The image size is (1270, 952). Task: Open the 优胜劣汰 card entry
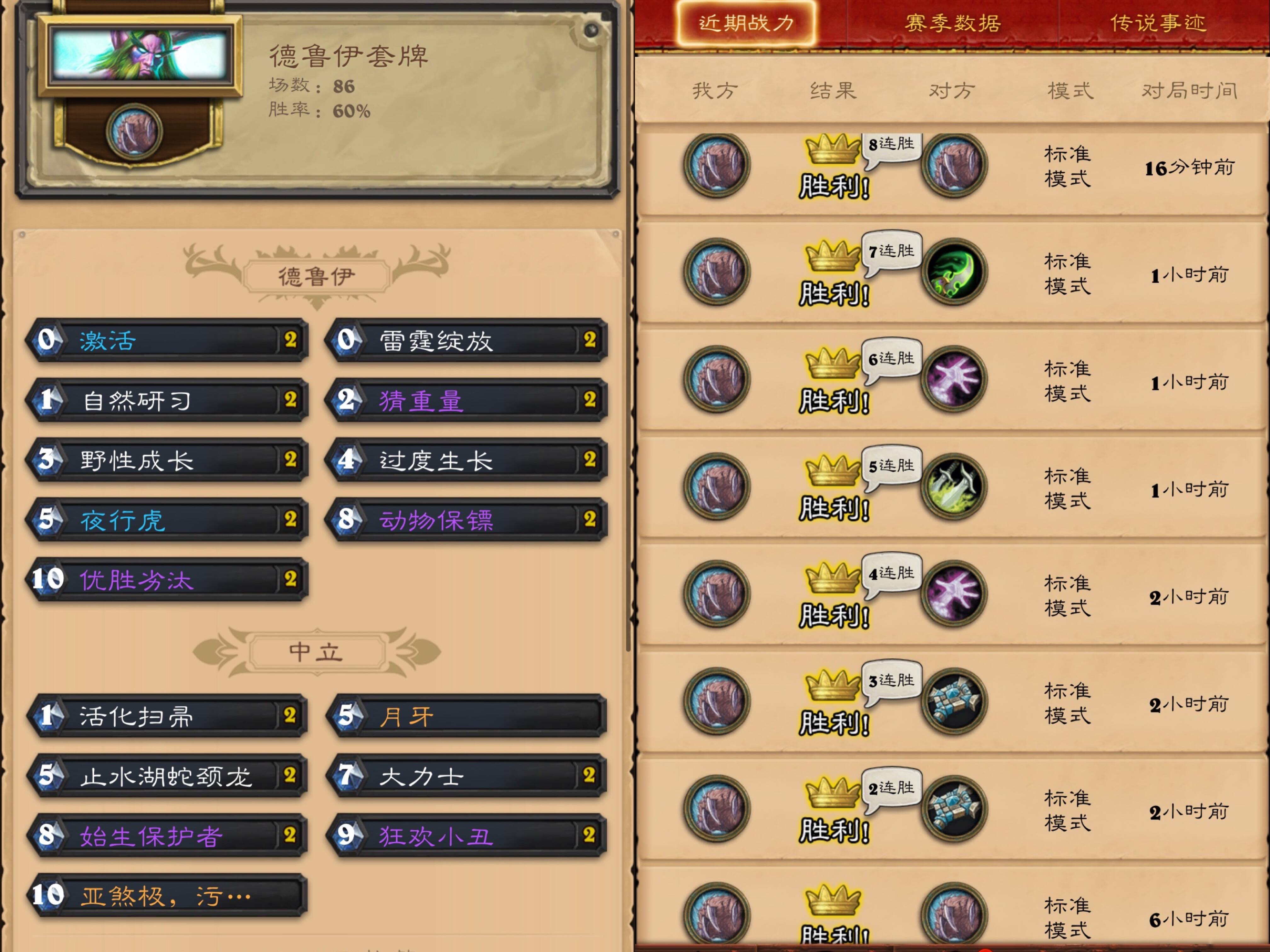pos(167,579)
